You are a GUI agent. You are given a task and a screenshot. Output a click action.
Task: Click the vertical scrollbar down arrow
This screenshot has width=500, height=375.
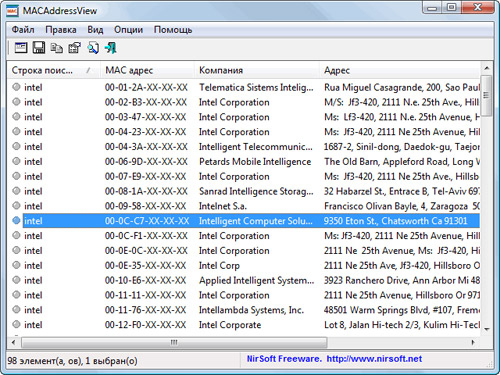[x=487, y=329]
